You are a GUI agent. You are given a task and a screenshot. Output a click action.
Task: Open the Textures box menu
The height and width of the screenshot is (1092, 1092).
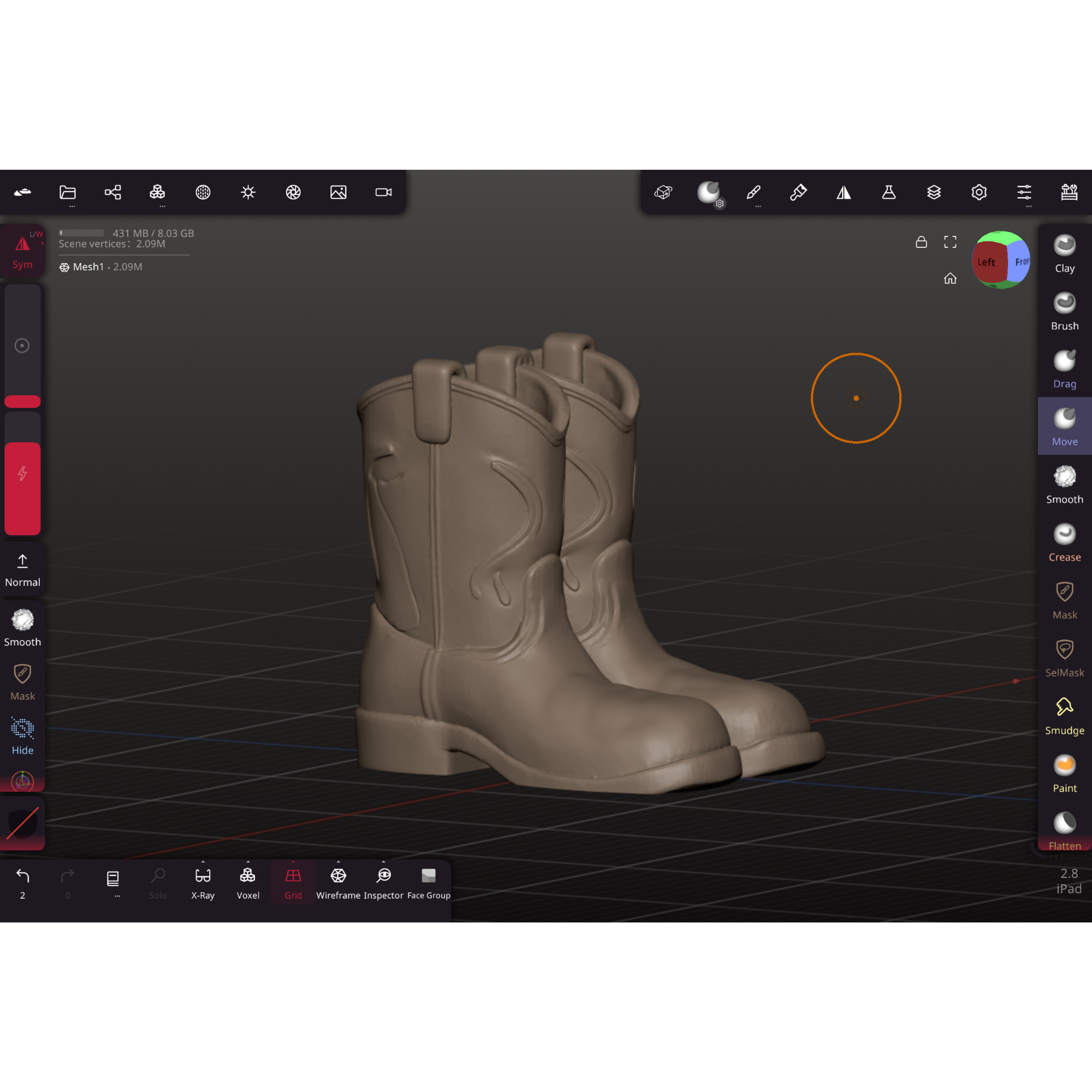coord(663,192)
